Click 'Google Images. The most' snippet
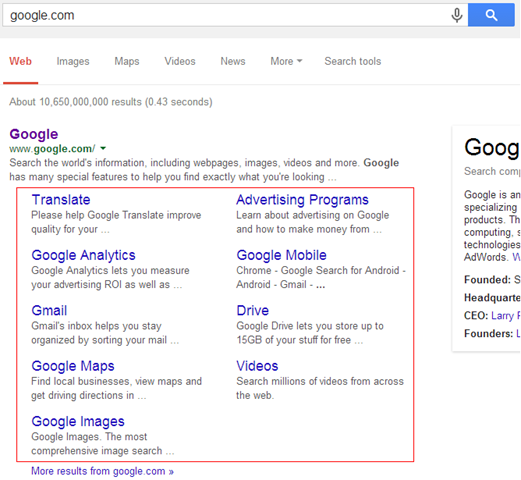 point(89,436)
